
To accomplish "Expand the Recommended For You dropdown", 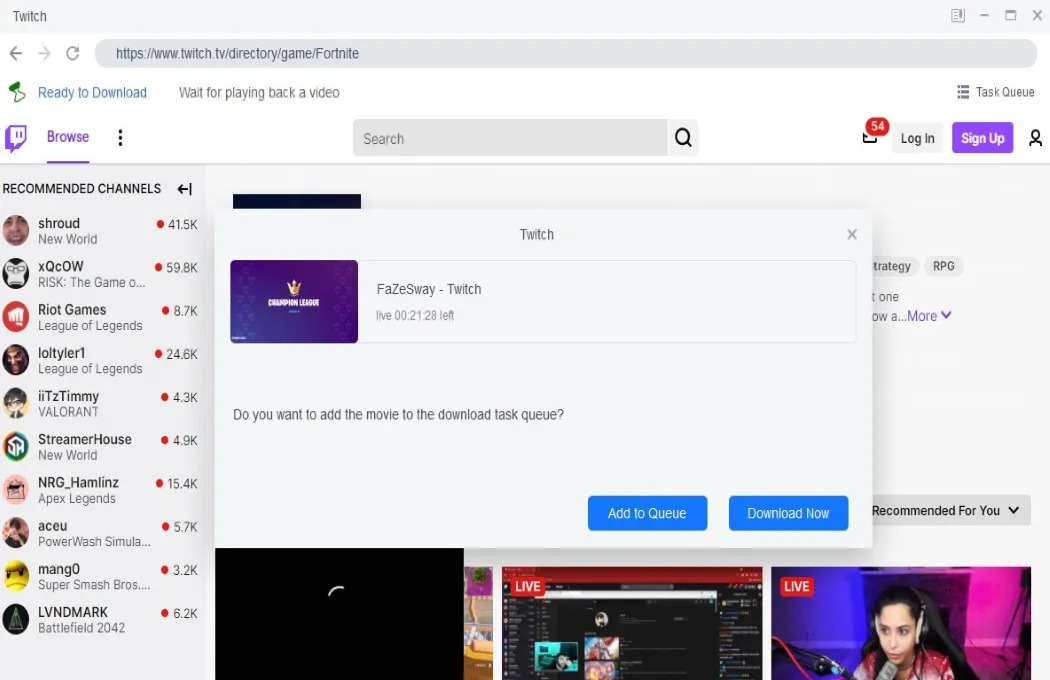I will point(947,510).
